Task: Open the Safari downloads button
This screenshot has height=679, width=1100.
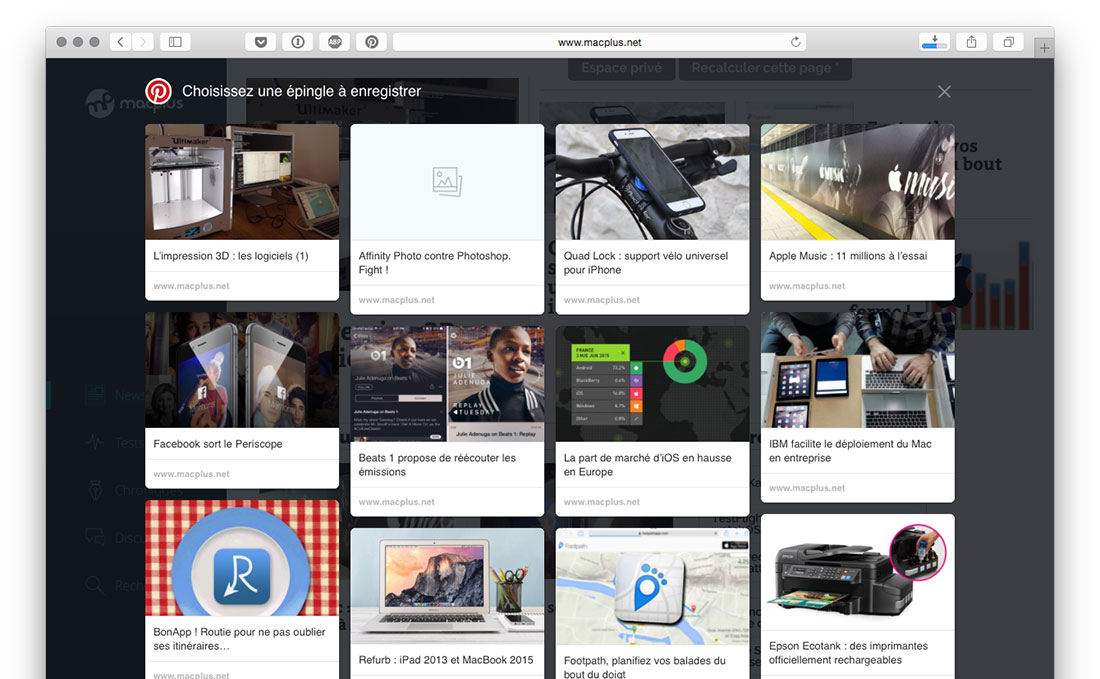Action: tap(934, 42)
